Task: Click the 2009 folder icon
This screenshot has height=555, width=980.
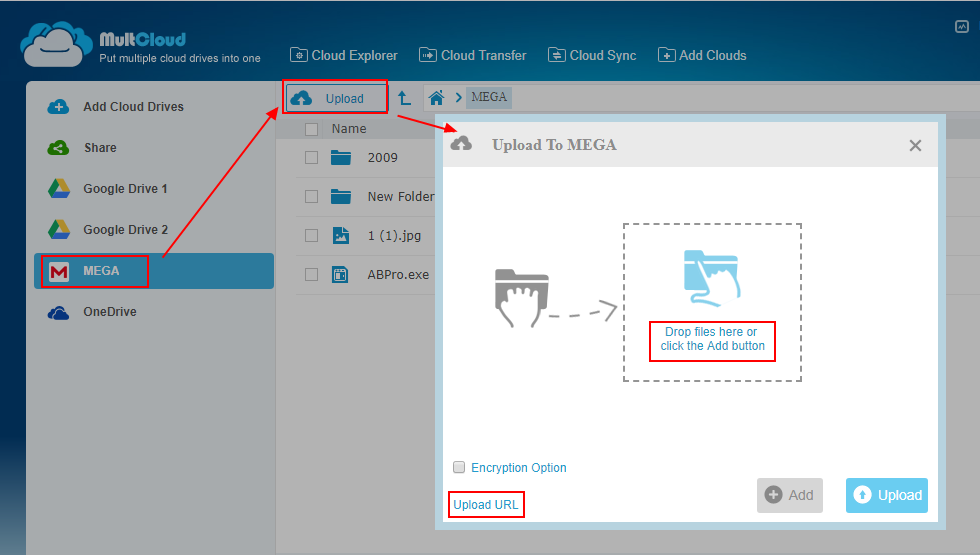Action: 341,158
